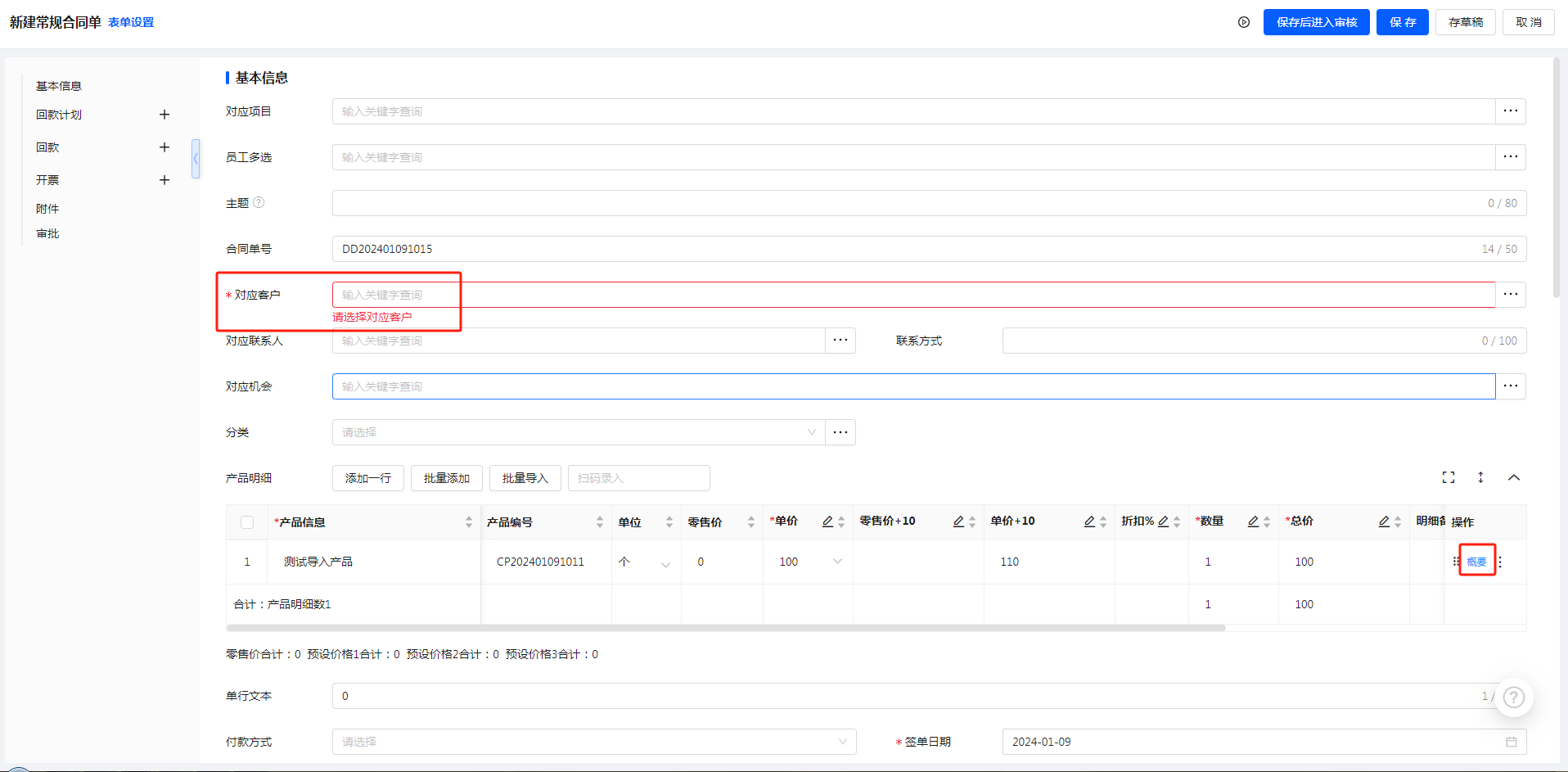Click edit pencil on 单价+10 column

(x=1089, y=521)
